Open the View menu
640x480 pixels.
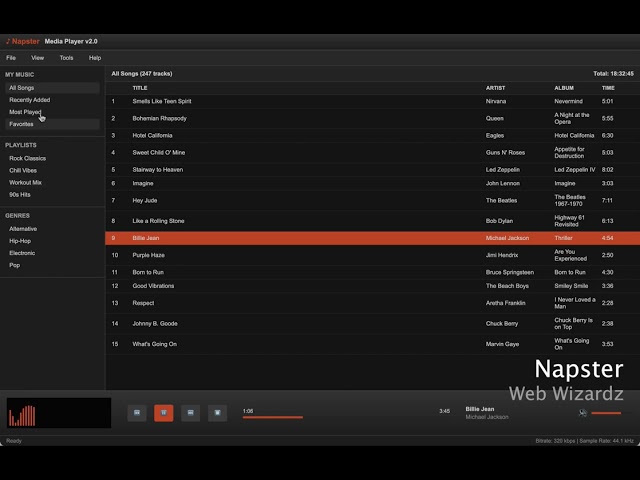(x=38, y=58)
